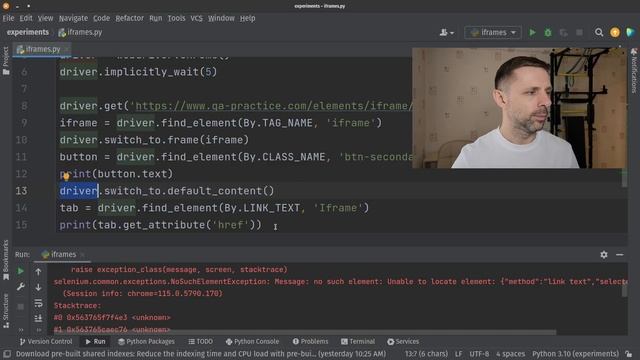Open the Terminal tool window
This screenshot has height=360, width=640.
click(x=358, y=342)
